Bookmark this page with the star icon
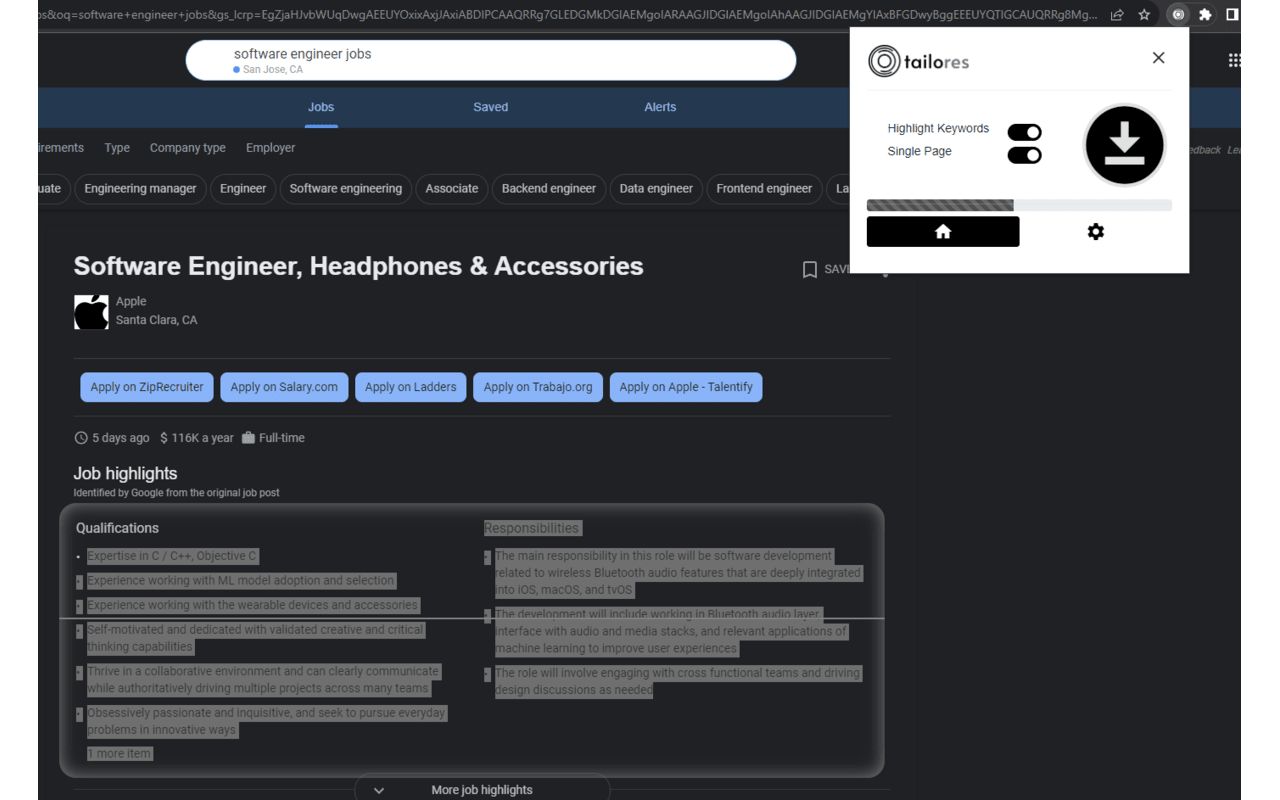Viewport: 1280px width, 800px height. [x=1144, y=15]
